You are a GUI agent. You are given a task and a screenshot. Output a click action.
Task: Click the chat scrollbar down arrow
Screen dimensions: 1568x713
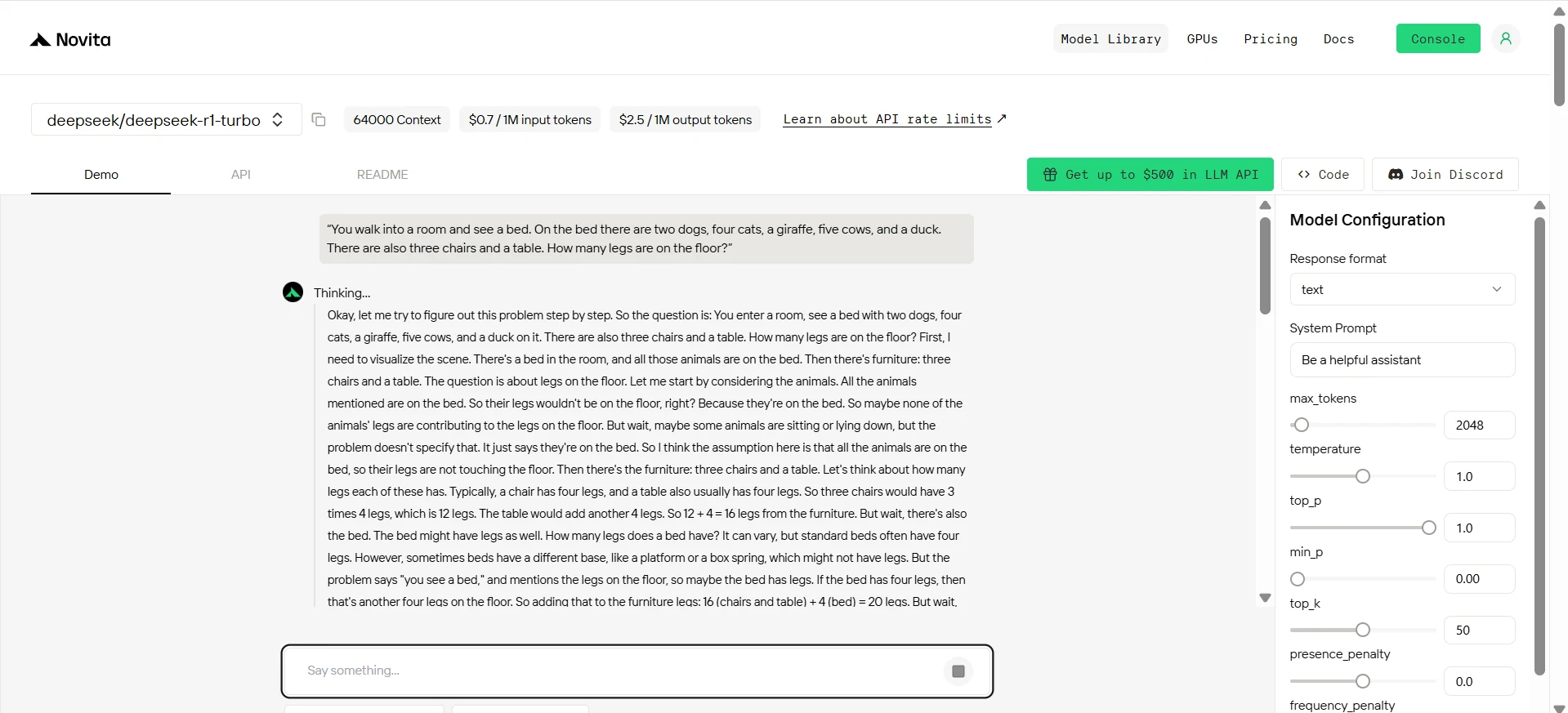(1265, 598)
